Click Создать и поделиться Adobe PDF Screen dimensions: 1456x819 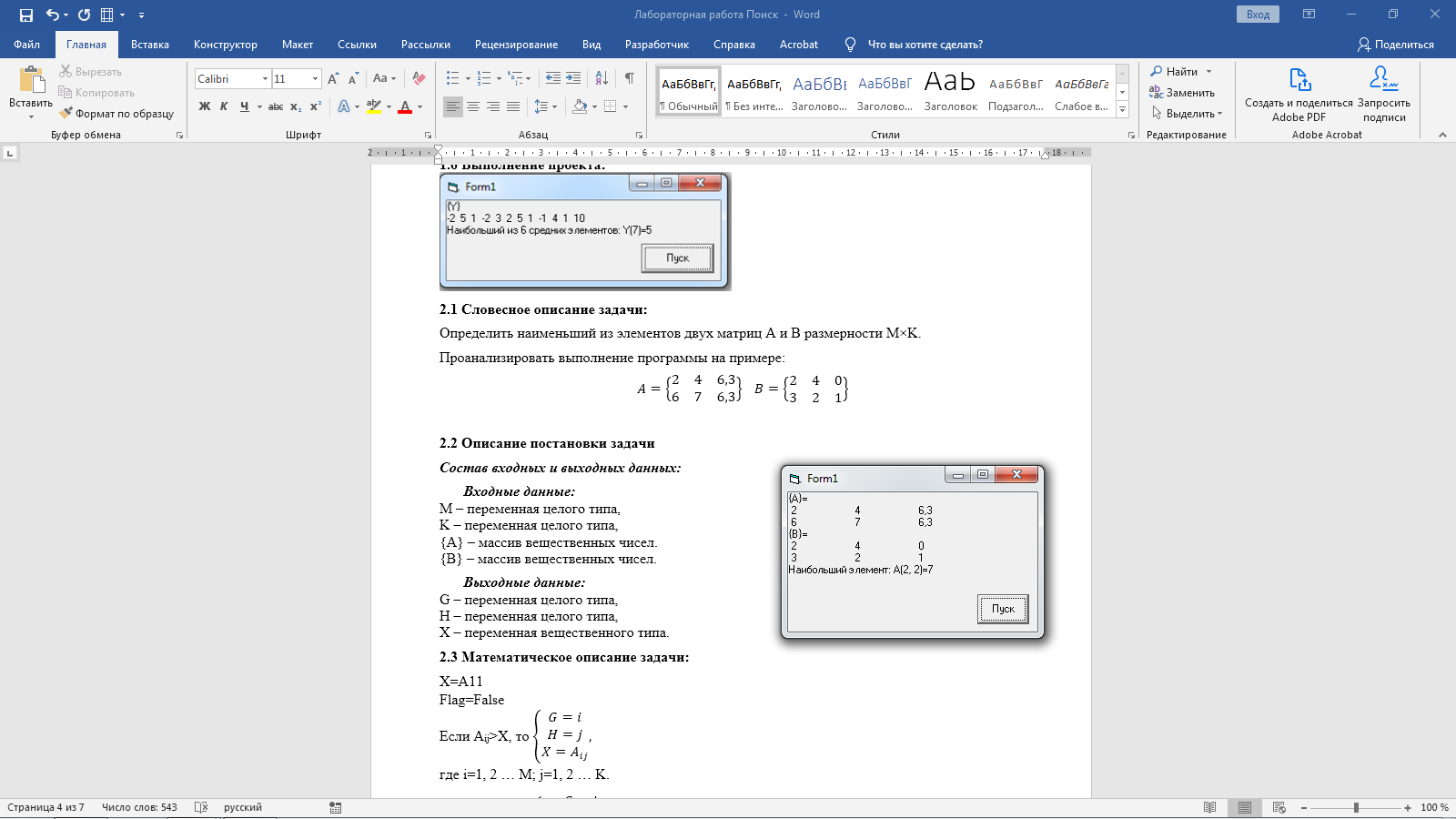1299,94
